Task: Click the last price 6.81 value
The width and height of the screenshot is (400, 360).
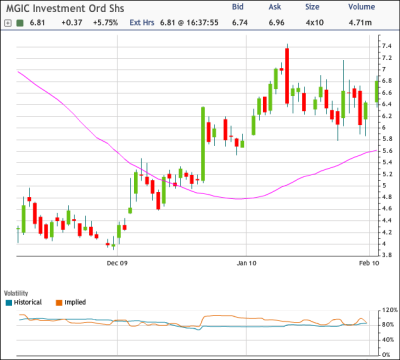Action: click(37, 23)
